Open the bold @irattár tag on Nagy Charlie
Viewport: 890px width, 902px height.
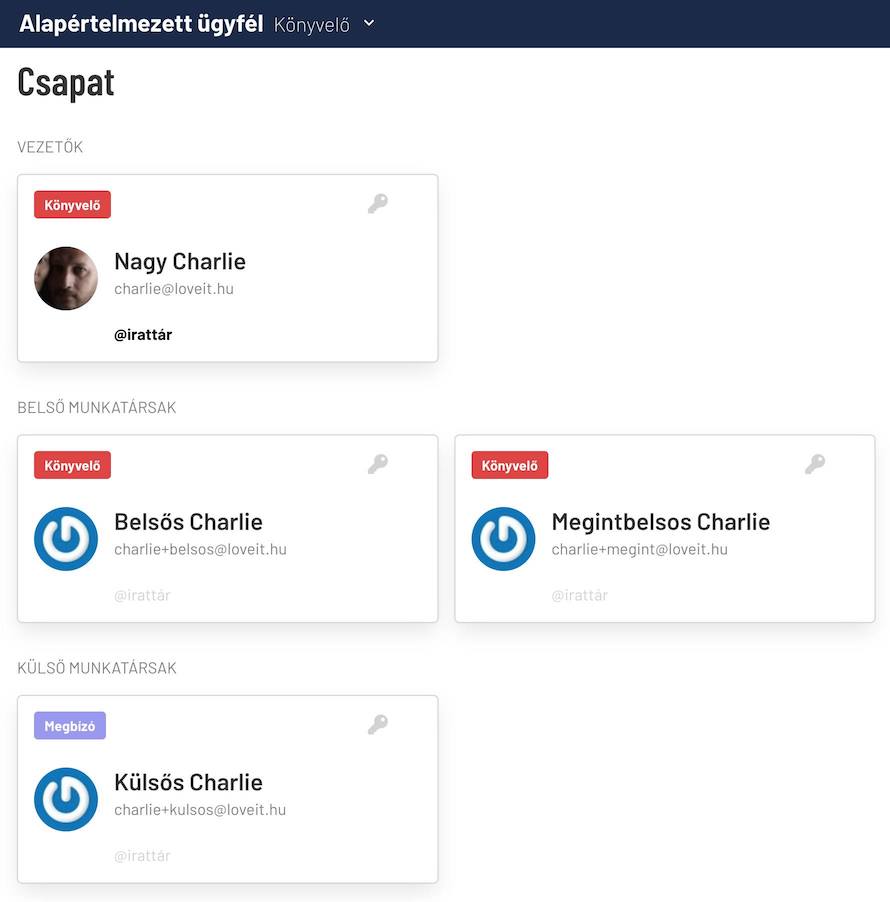pyautogui.click(x=143, y=335)
